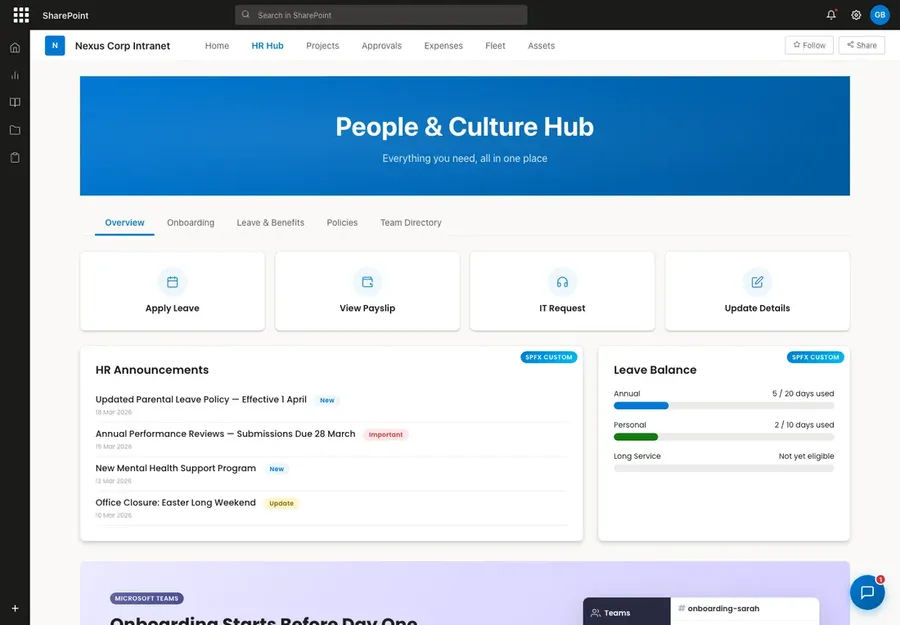Click SPFX CUSTOM badge on HR Announcements
Image resolution: width=900 pixels, height=625 pixels.
click(549, 357)
